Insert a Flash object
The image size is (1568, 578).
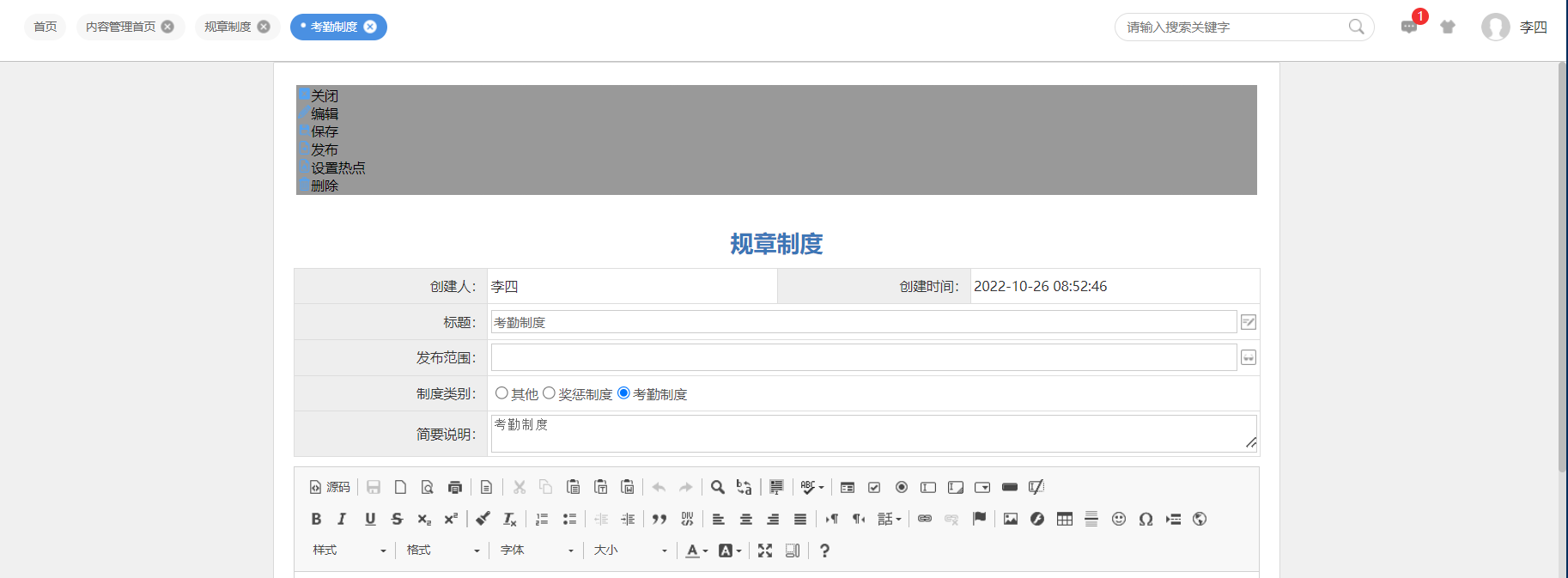1037,519
